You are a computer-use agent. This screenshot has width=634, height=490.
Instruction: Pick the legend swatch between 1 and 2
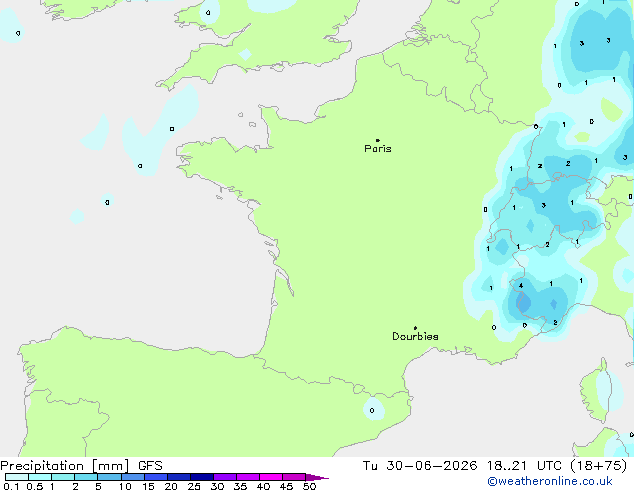[63, 477]
